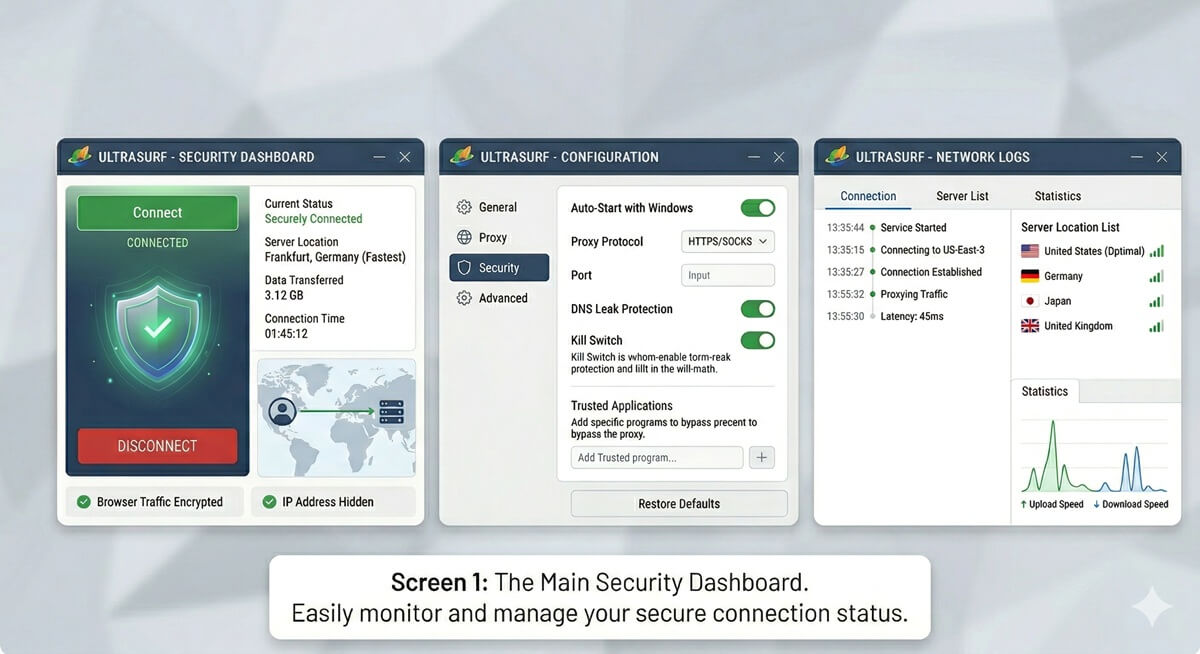The height and width of the screenshot is (654, 1200).
Task: Toggle DNS Leak Protection switch
Action: [757, 309]
